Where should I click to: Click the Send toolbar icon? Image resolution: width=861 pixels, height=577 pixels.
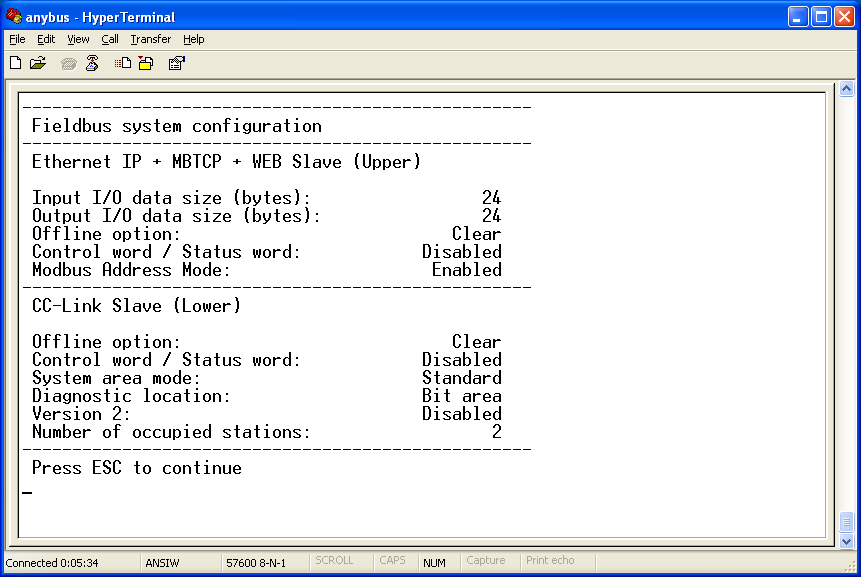point(123,63)
